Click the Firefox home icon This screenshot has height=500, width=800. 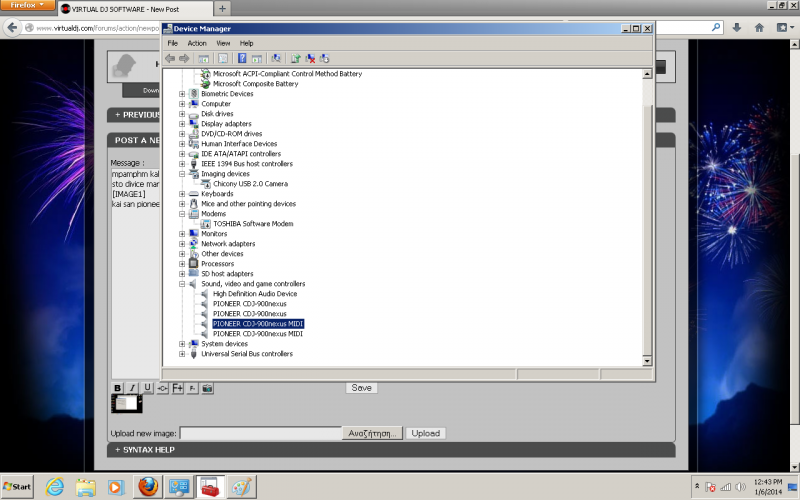tap(759, 28)
